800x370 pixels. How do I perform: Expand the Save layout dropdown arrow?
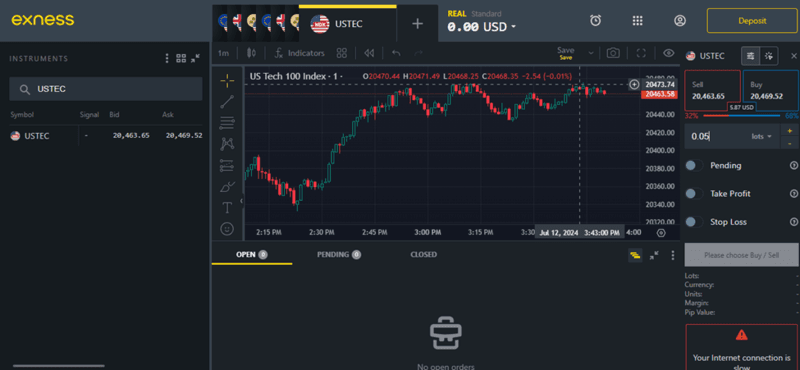(x=591, y=53)
